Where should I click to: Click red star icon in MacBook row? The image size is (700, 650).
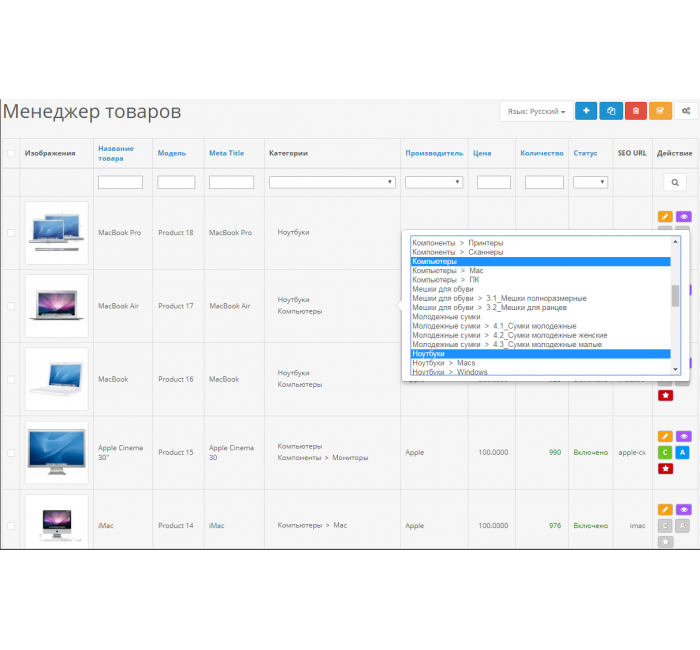(x=665, y=395)
